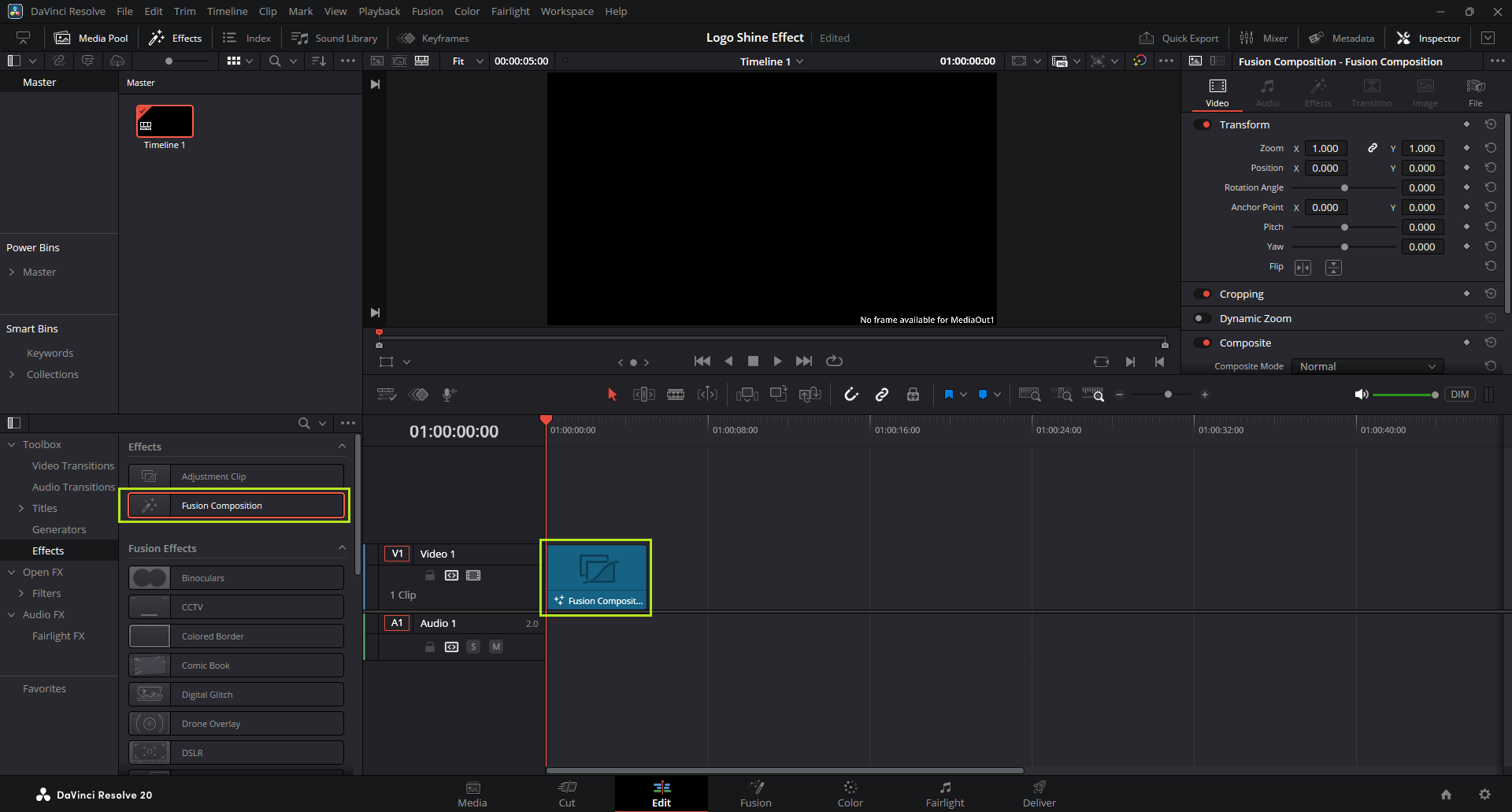1512x812 pixels.
Task: Select the arrow selection mode tool
Action: coord(612,395)
